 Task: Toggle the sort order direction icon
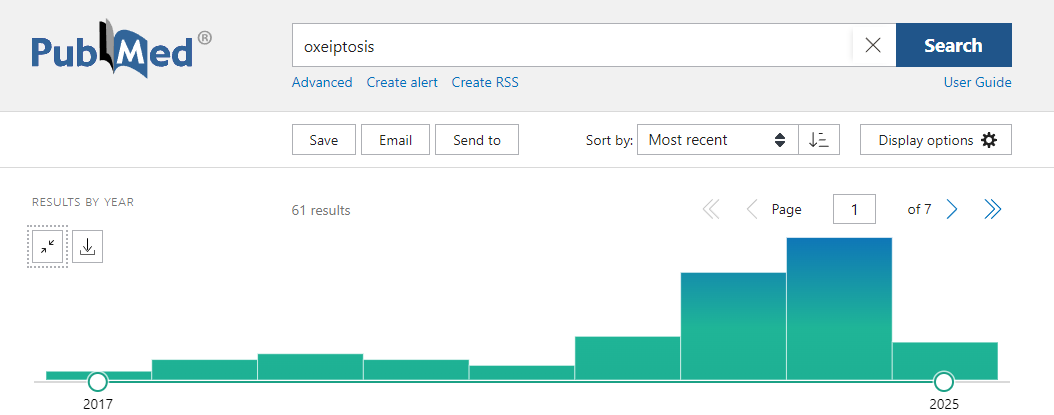coord(819,140)
